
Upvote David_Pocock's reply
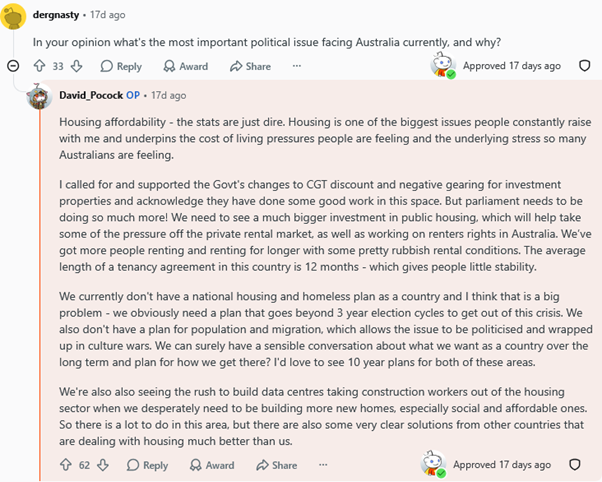66,465
